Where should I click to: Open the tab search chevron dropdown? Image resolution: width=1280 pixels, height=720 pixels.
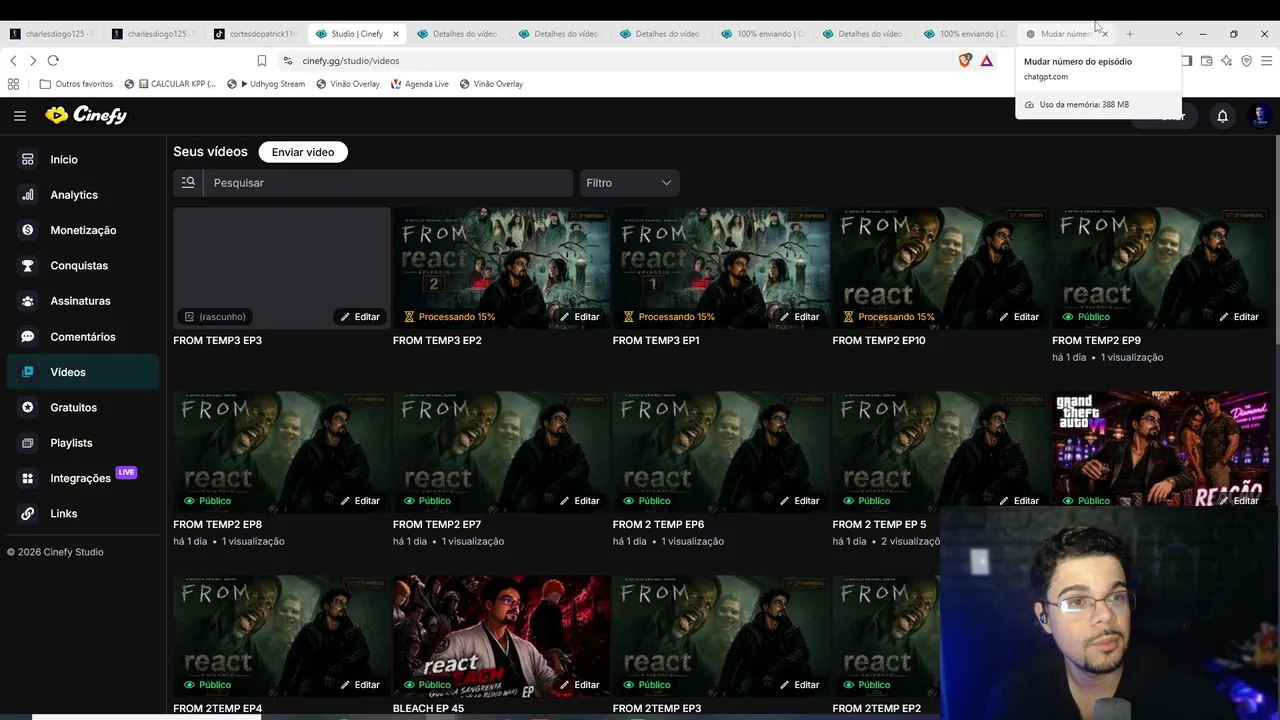click(1179, 34)
